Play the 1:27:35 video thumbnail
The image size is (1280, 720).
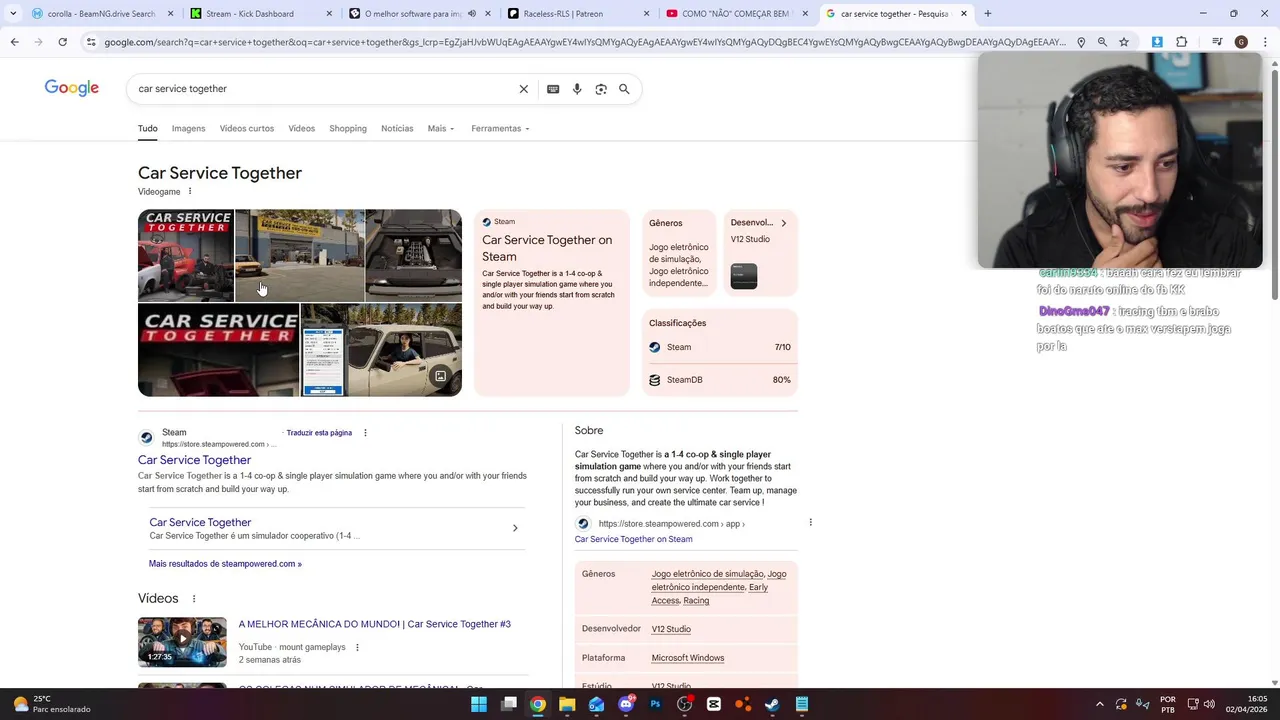tap(182, 642)
